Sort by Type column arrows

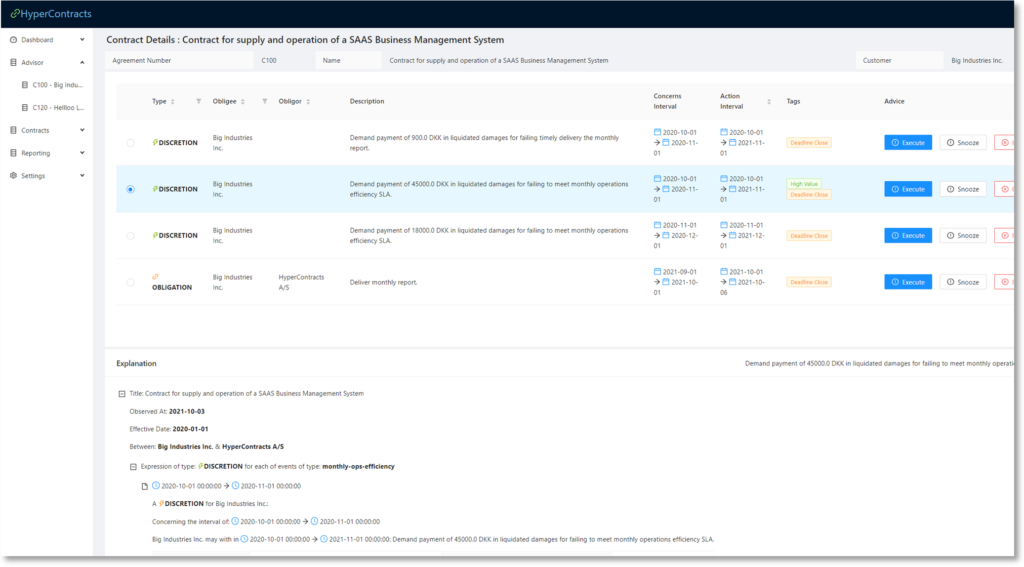172,101
